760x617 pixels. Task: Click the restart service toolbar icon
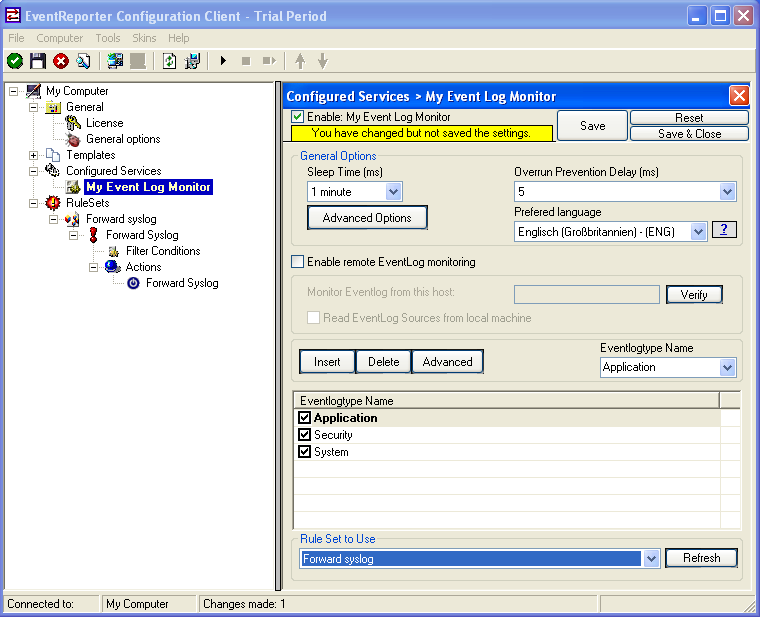269,61
